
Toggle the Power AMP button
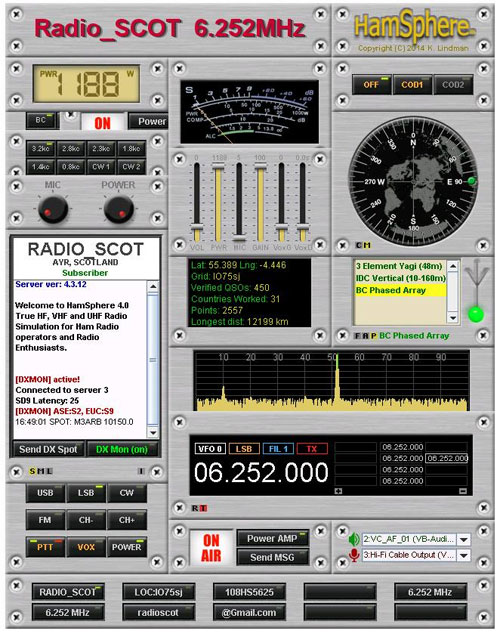[272, 539]
